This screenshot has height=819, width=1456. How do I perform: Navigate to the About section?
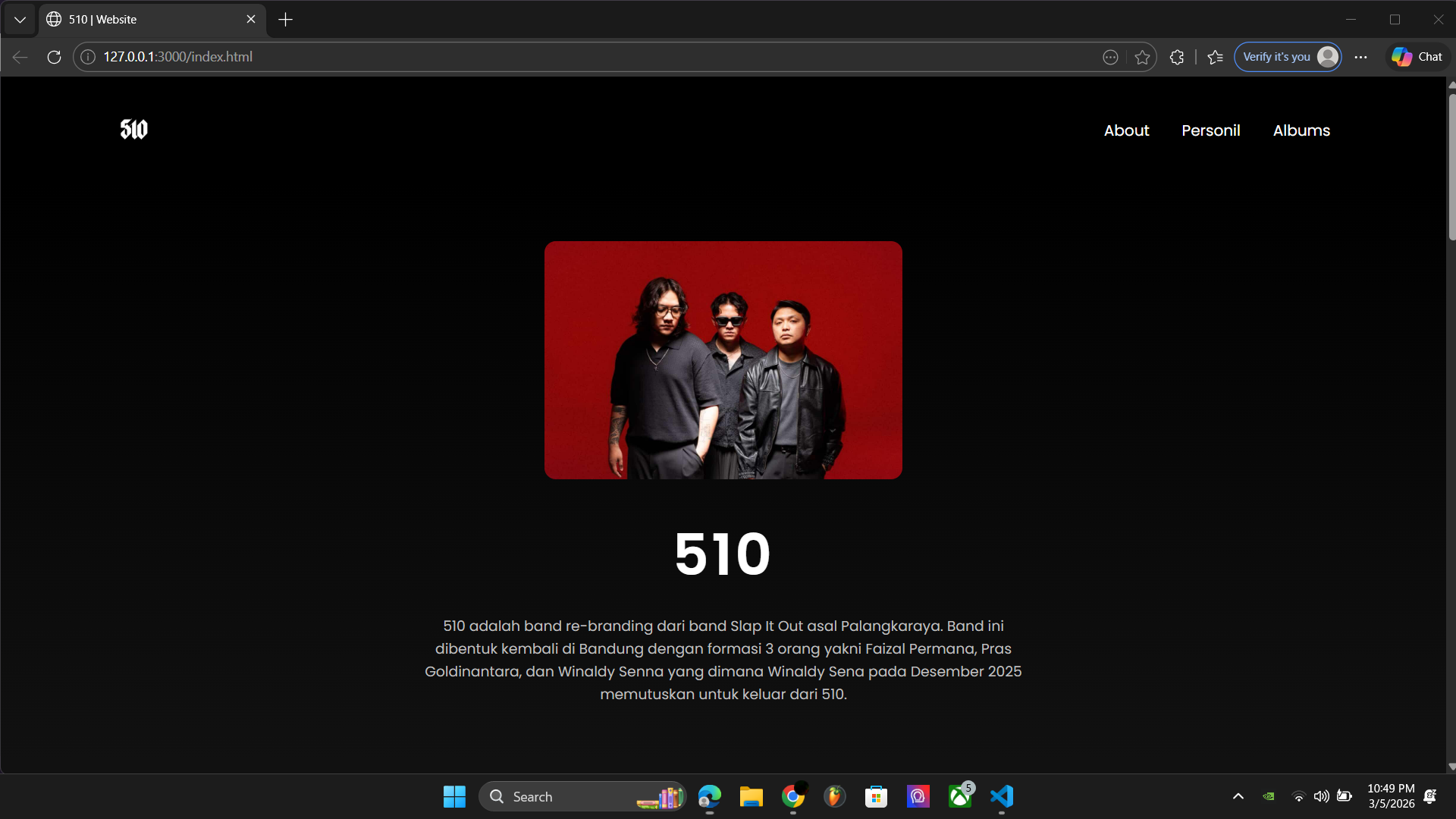[1126, 130]
